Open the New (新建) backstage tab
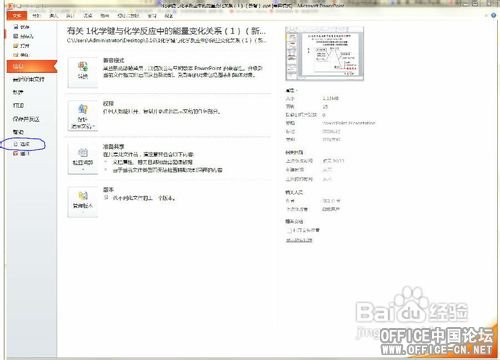500x360 pixels. [18, 92]
